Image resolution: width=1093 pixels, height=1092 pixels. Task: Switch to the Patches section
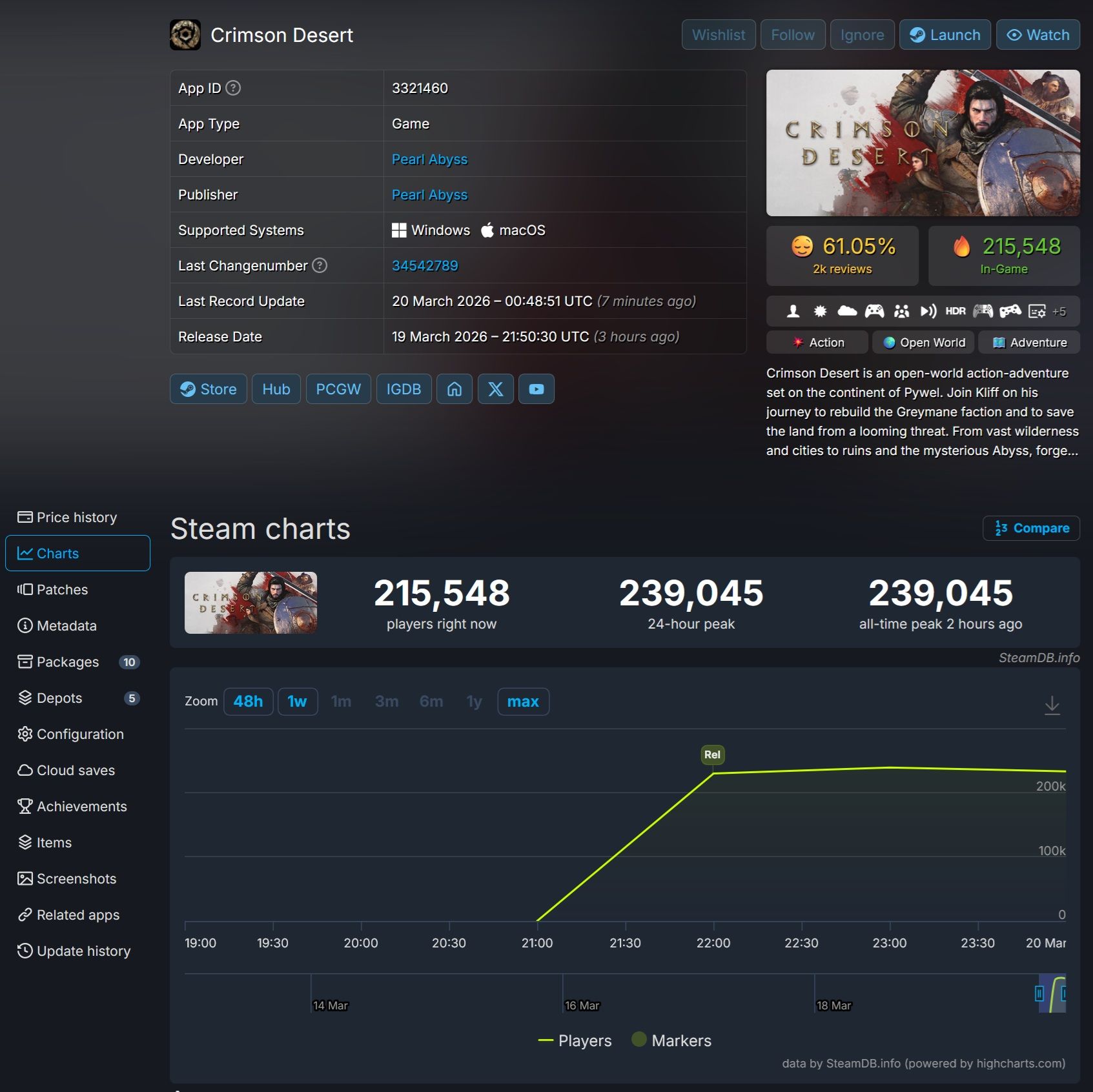62,589
